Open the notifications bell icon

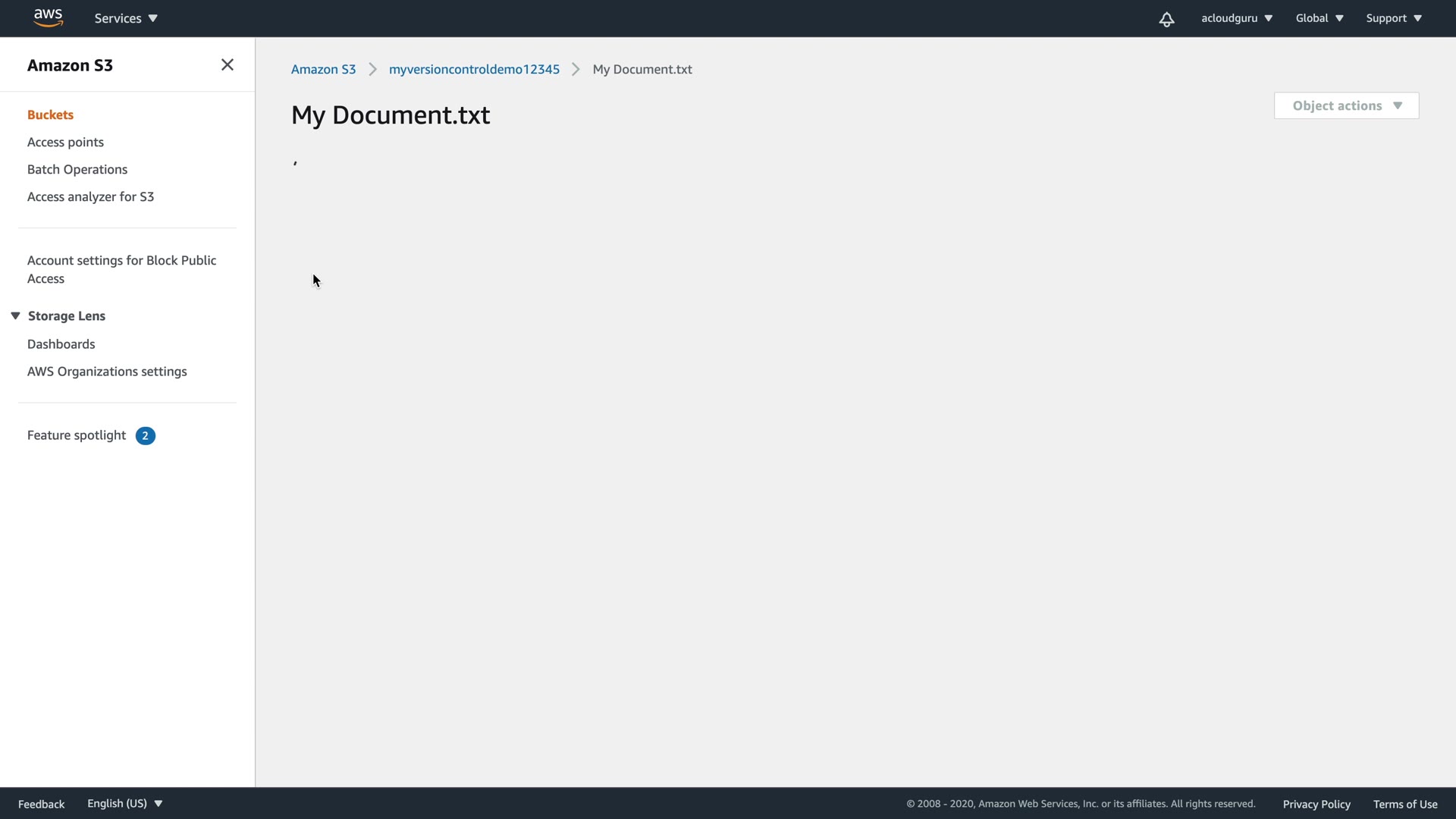(x=1166, y=19)
